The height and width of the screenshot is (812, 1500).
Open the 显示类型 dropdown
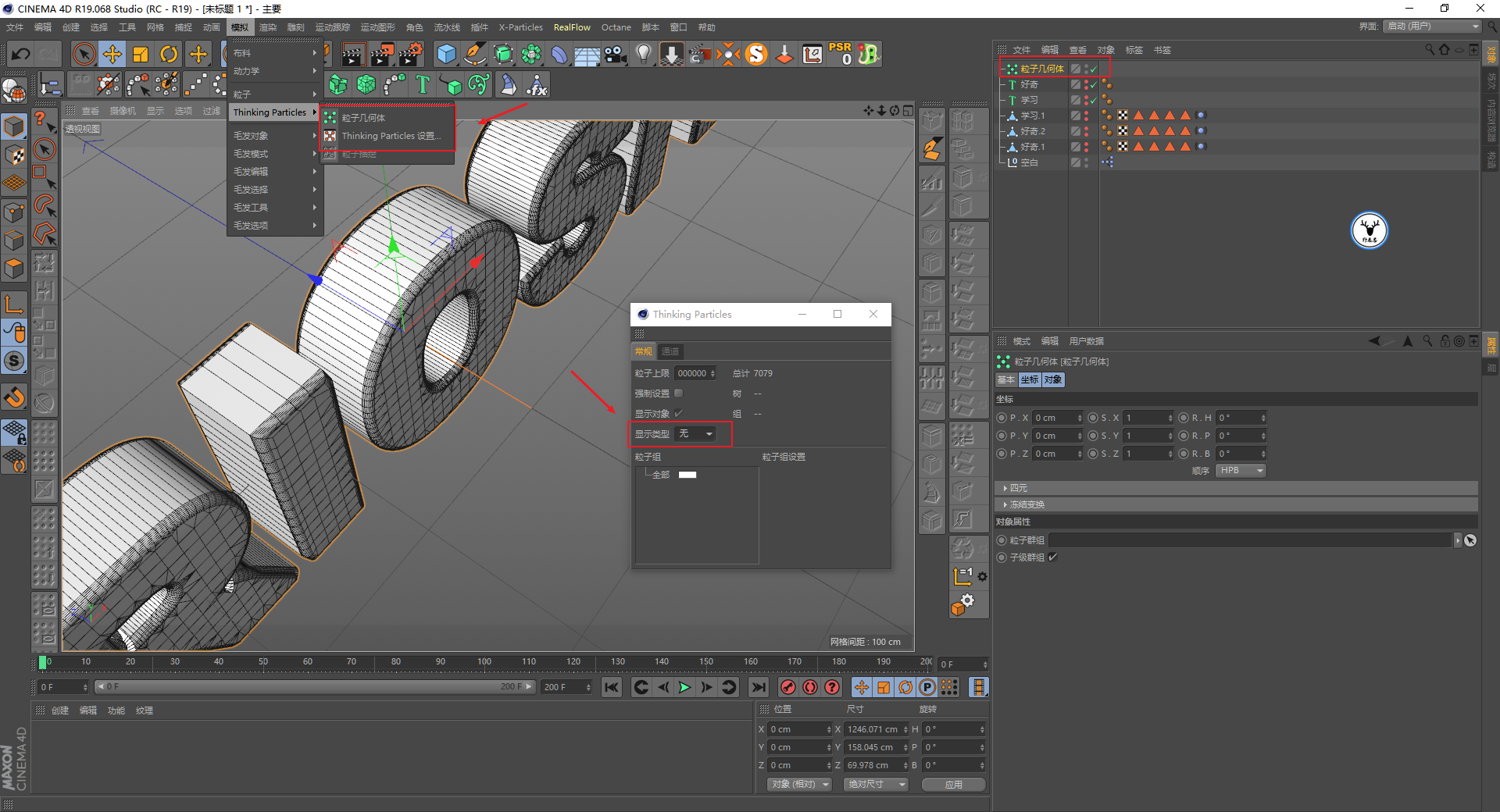tap(695, 434)
